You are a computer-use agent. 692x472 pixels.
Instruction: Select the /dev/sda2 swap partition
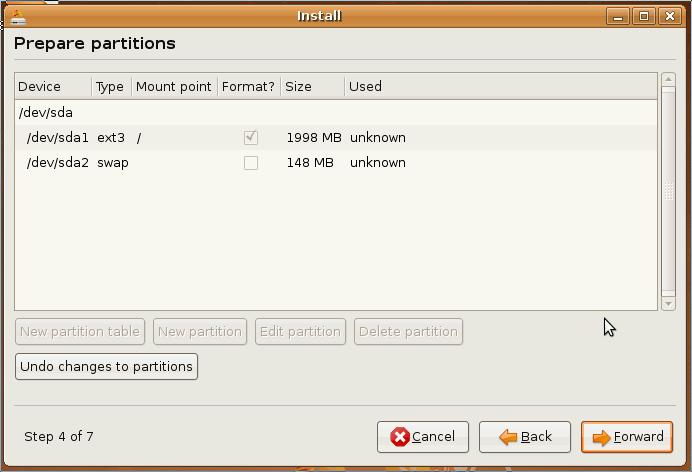tap(58, 163)
